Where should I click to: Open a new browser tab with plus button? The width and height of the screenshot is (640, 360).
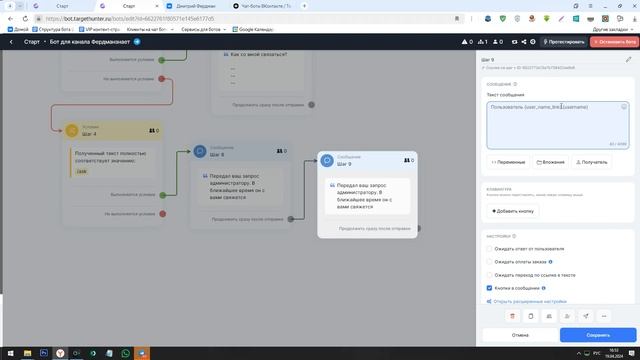click(x=304, y=6)
